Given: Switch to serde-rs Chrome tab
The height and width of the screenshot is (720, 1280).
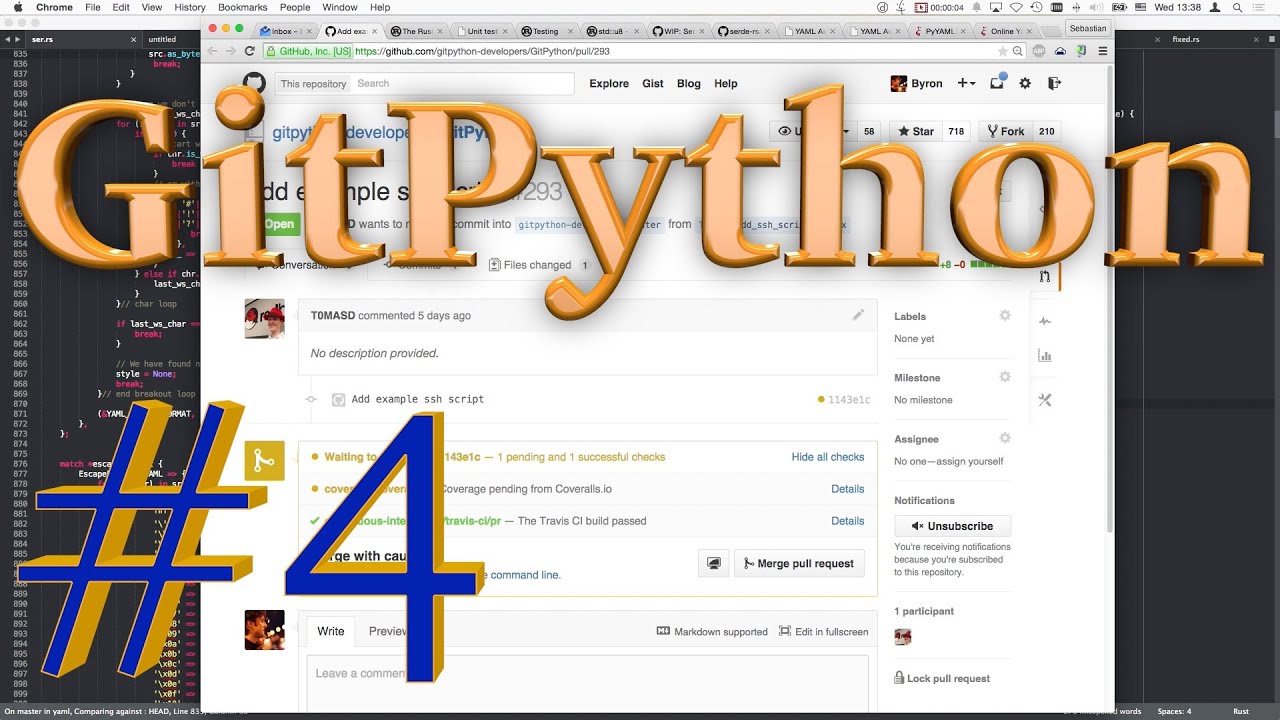Looking at the screenshot, I should (744, 31).
